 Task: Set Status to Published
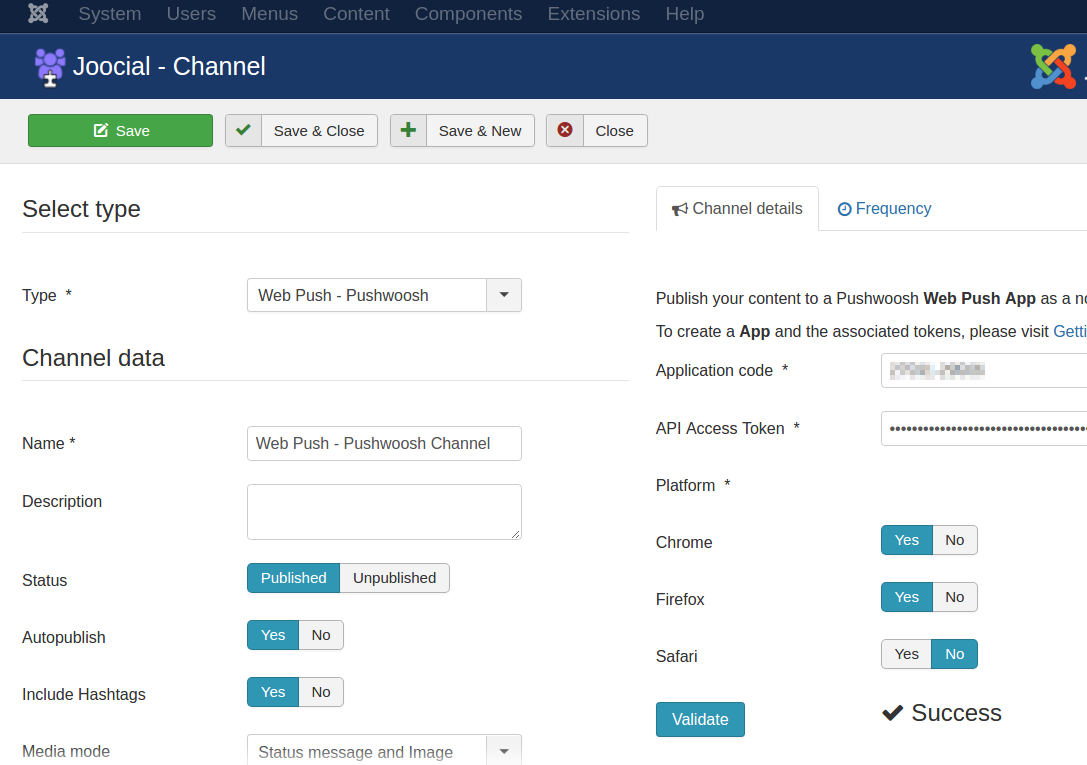[293, 578]
